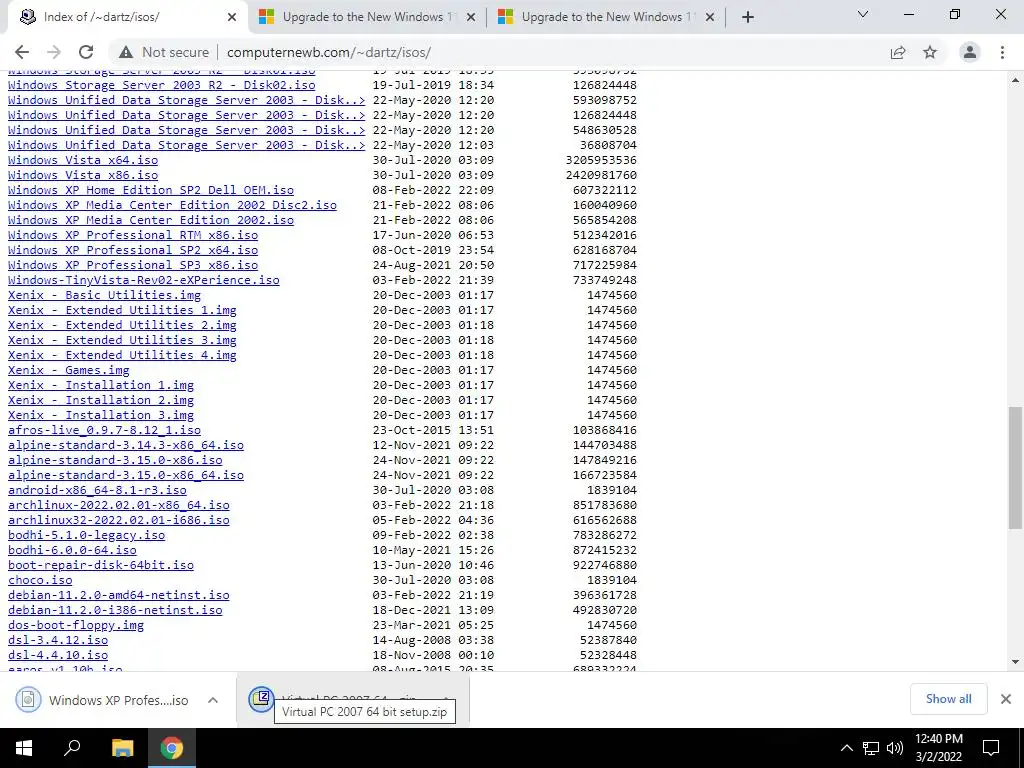Download bodhi-6.0.0-64.iso

click(72, 551)
